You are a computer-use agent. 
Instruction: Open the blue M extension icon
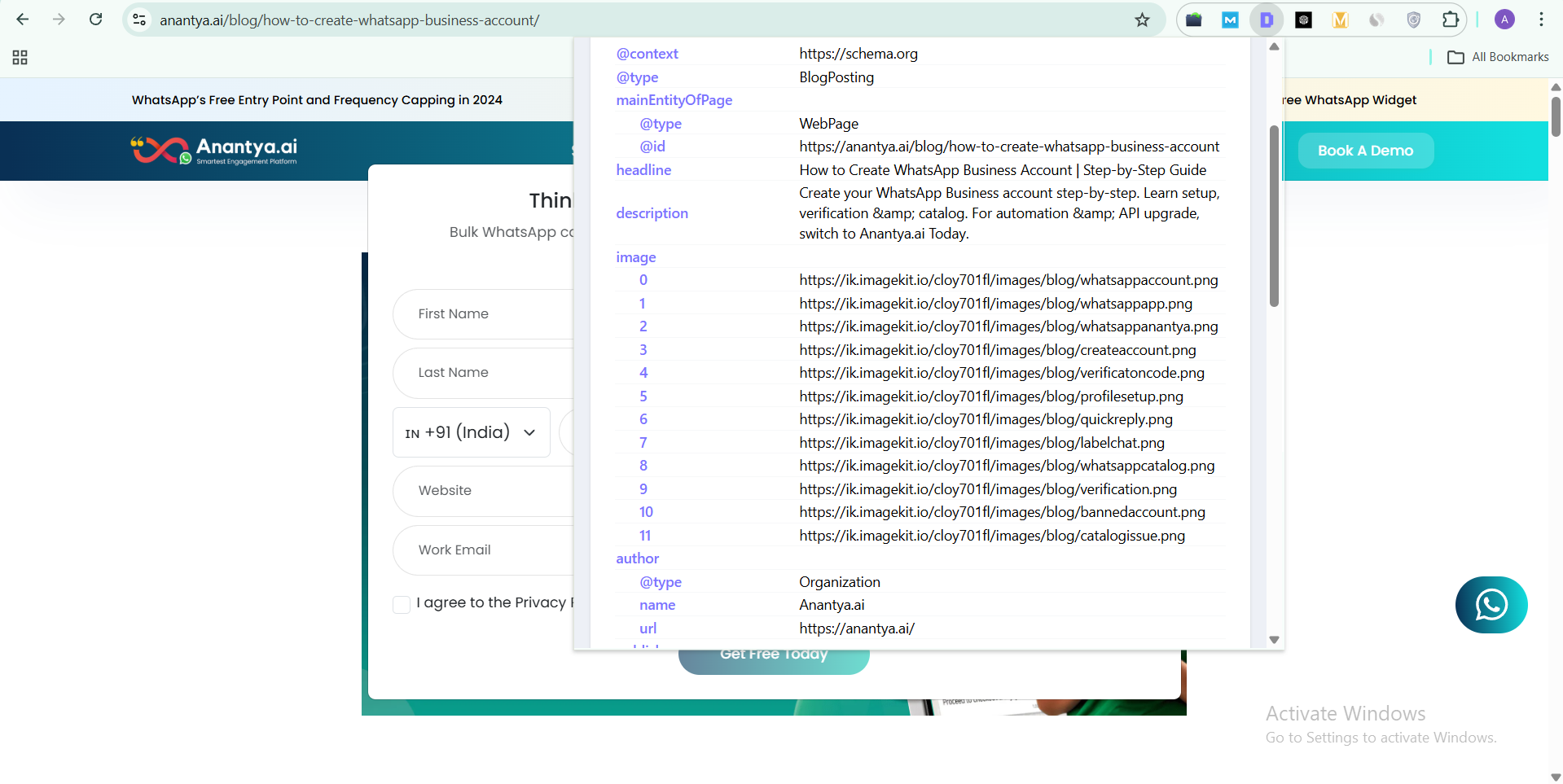coord(1230,20)
